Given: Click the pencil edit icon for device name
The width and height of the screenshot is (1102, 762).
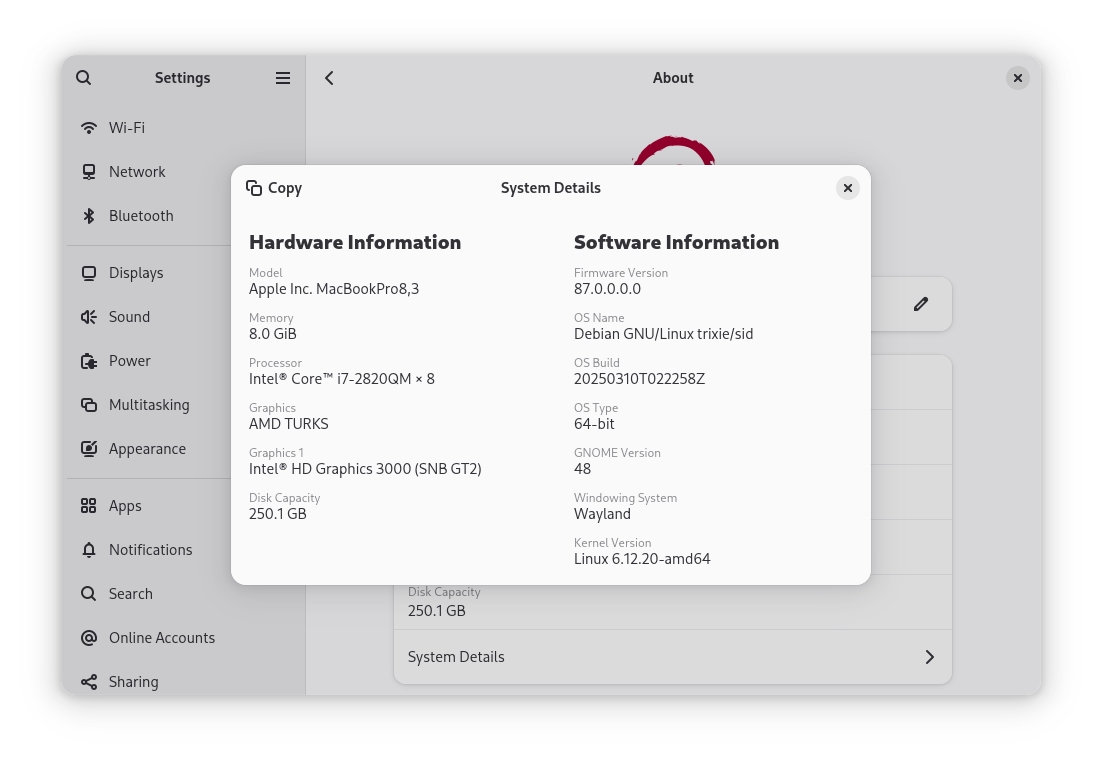Looking at the screenshot, I should pos(921,304).
